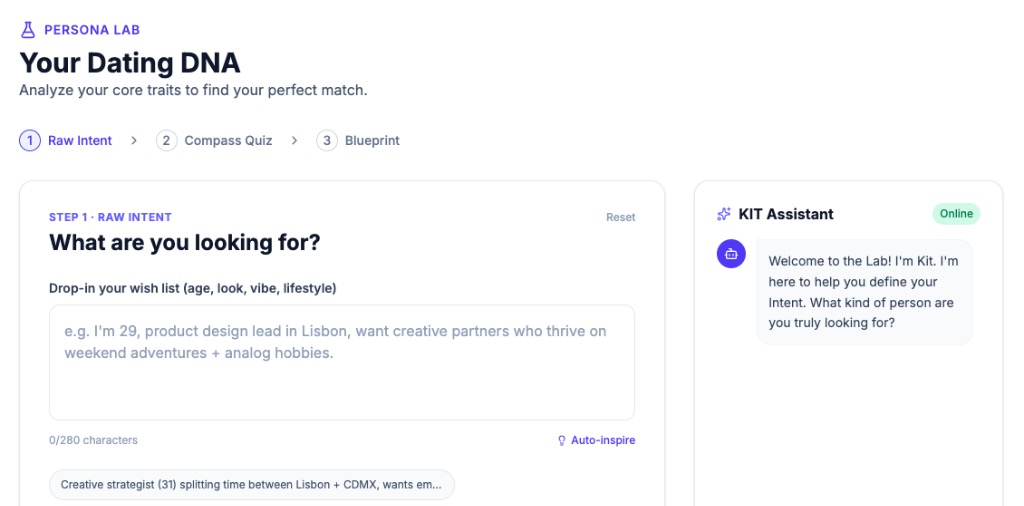1024x506 pixels.
Task: Open the Compass Quiz step
Action: pyautogui.click(x=228, y=141)
